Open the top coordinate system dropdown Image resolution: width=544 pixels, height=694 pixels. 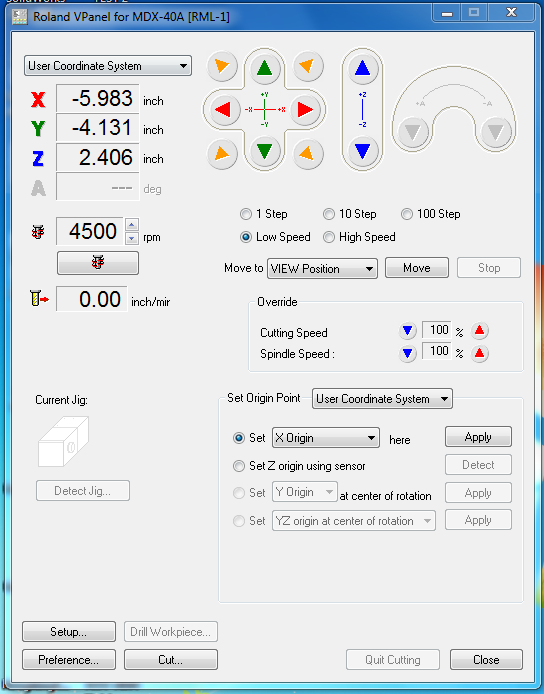[x=108, y=66]
